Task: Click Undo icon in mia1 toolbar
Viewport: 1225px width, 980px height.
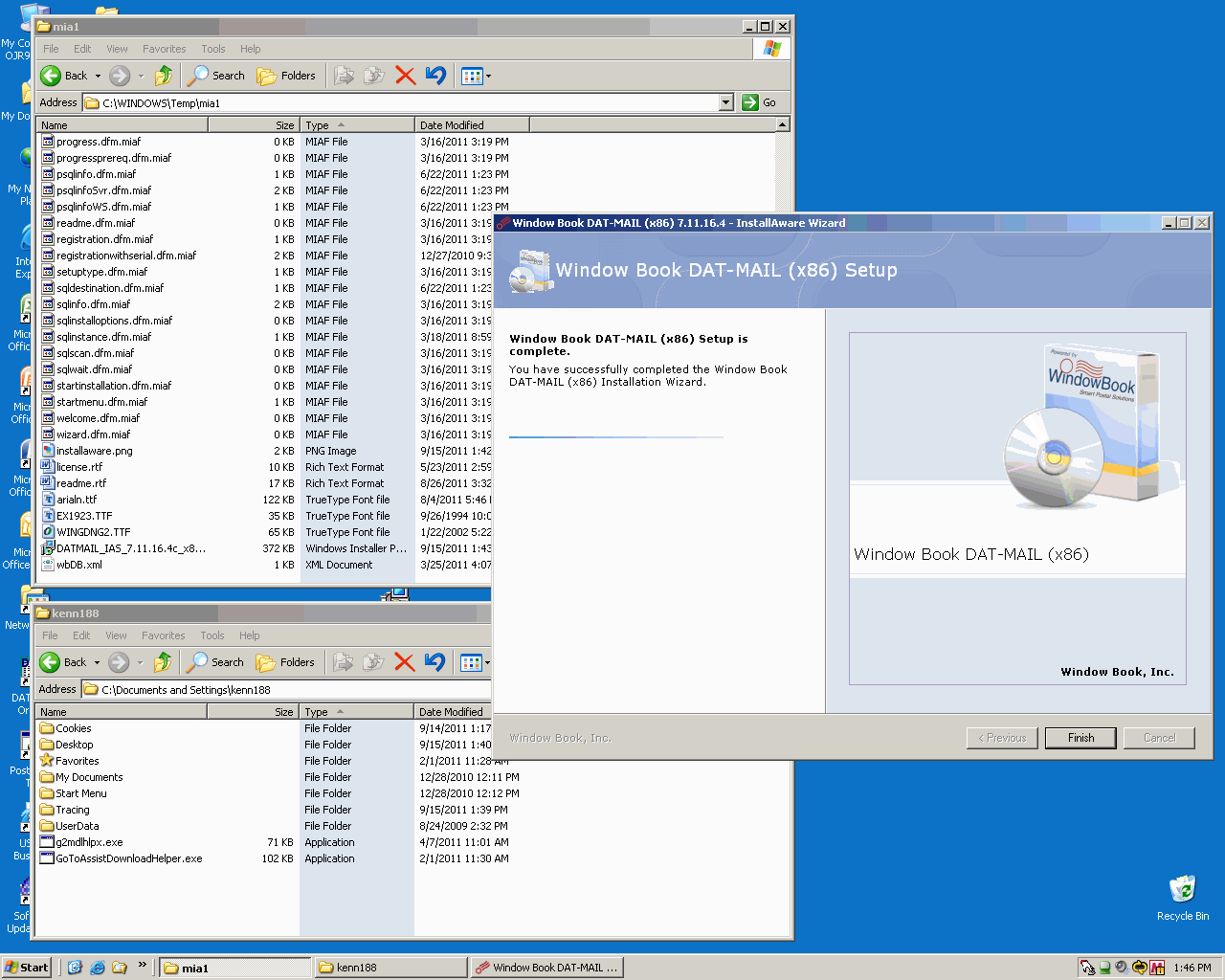Action: coord(435,76)
